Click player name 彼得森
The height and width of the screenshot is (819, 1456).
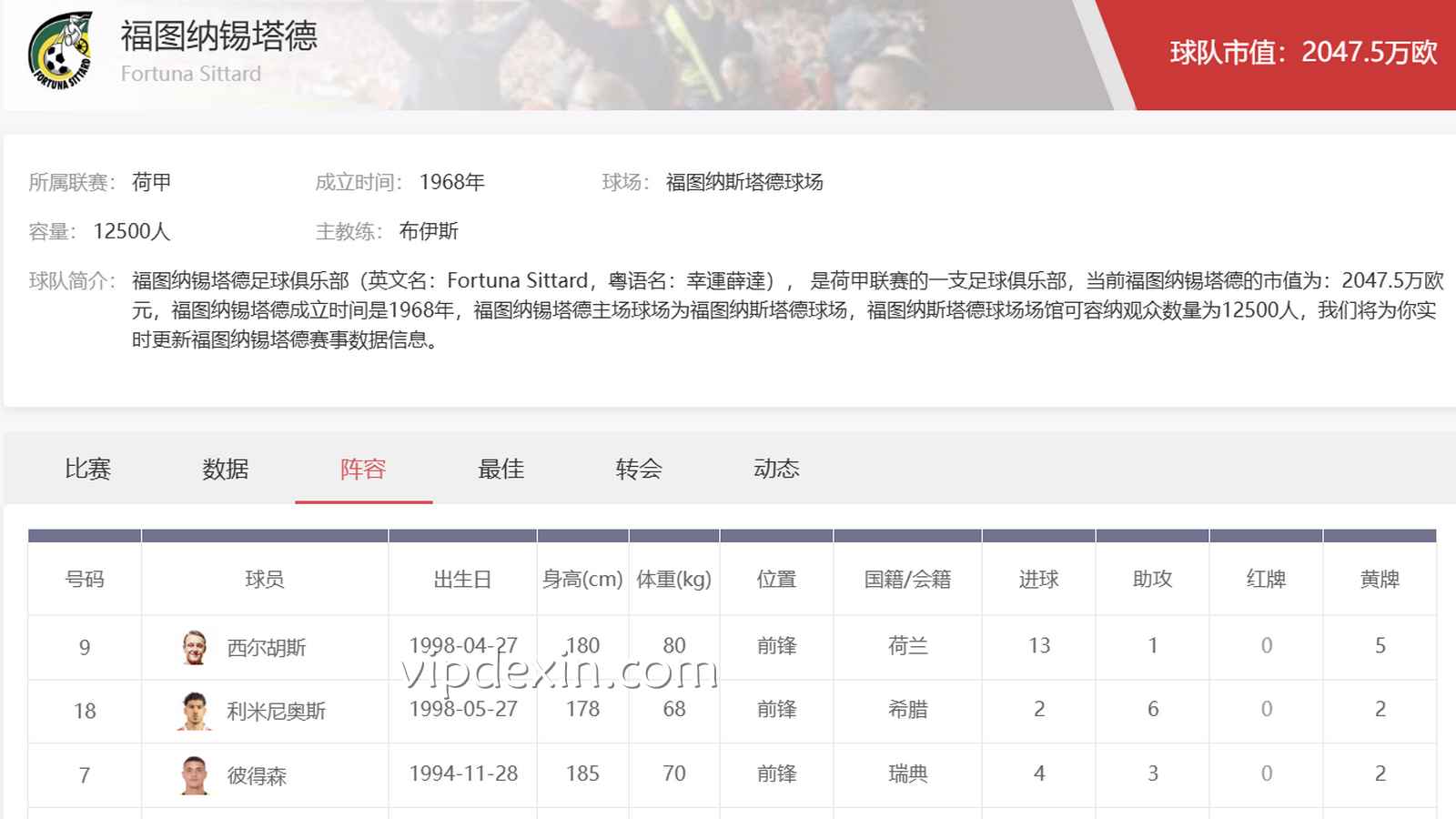(257, 776)
